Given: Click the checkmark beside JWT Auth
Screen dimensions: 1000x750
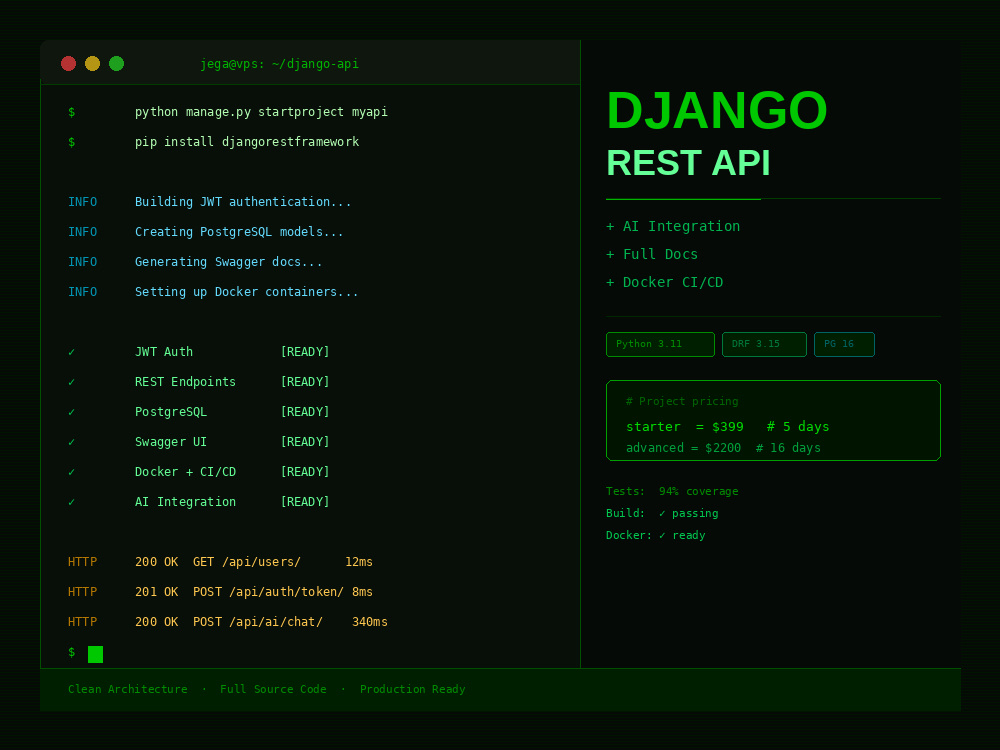Looking at the screenshot, I should tap(71, 352).
